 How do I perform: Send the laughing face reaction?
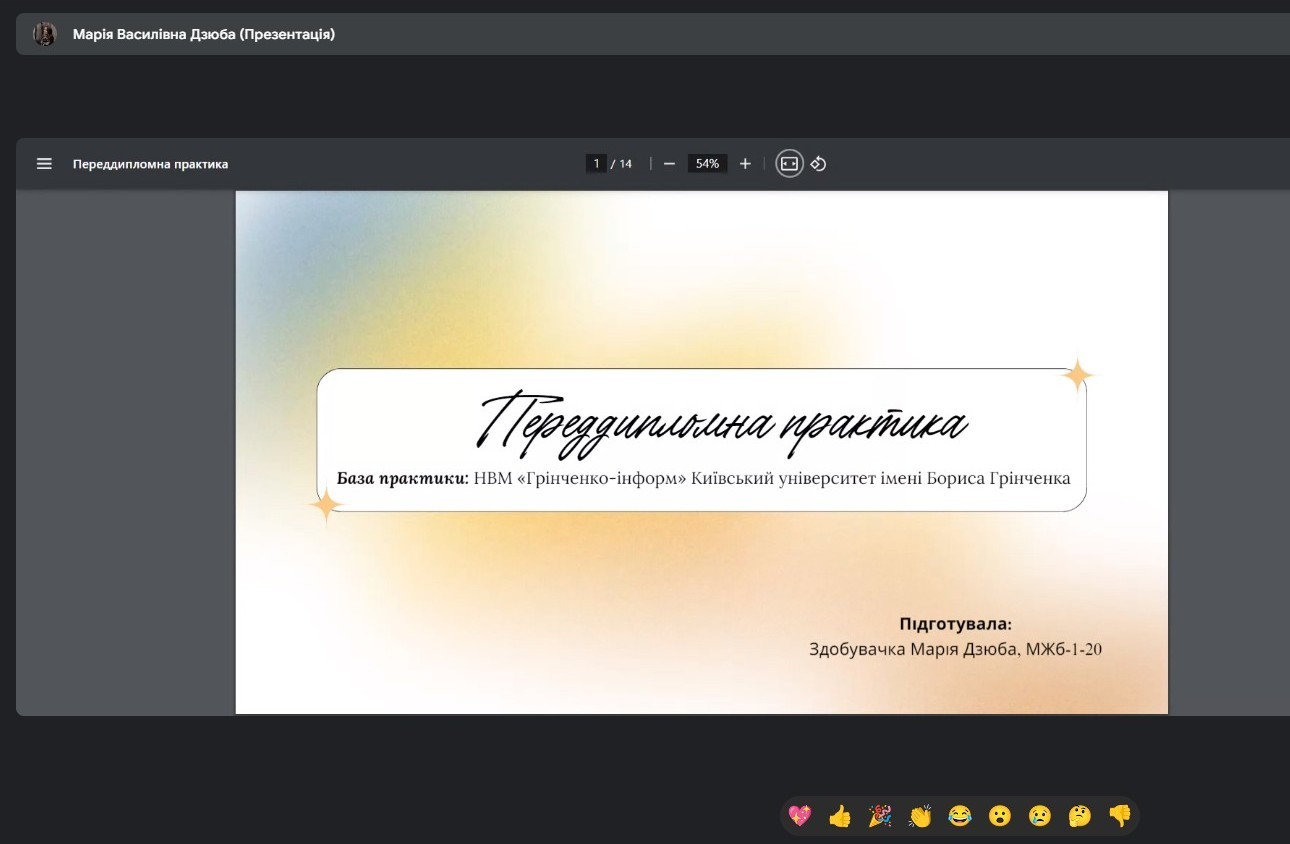point(960,816)
